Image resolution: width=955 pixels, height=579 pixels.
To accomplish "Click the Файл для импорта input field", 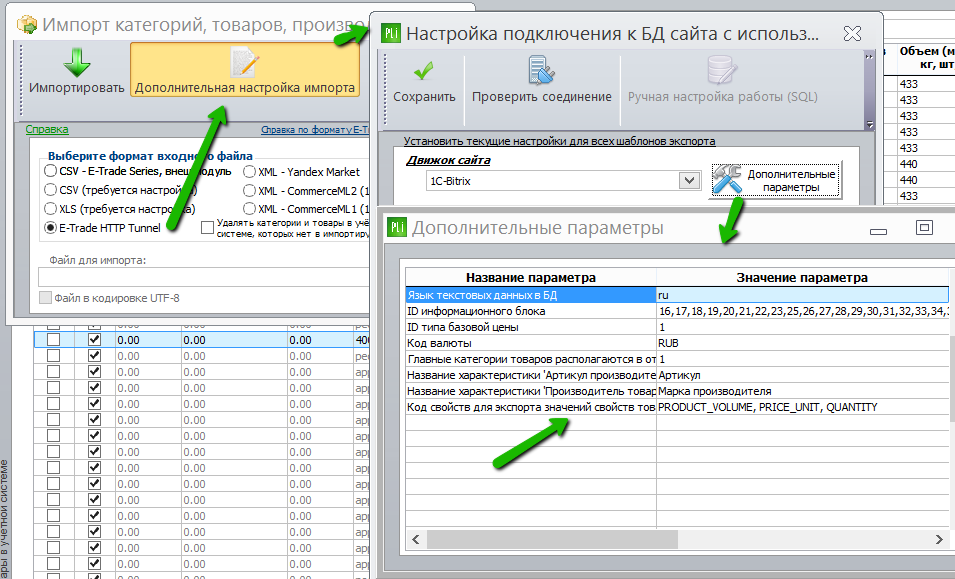I will [203, 277].
